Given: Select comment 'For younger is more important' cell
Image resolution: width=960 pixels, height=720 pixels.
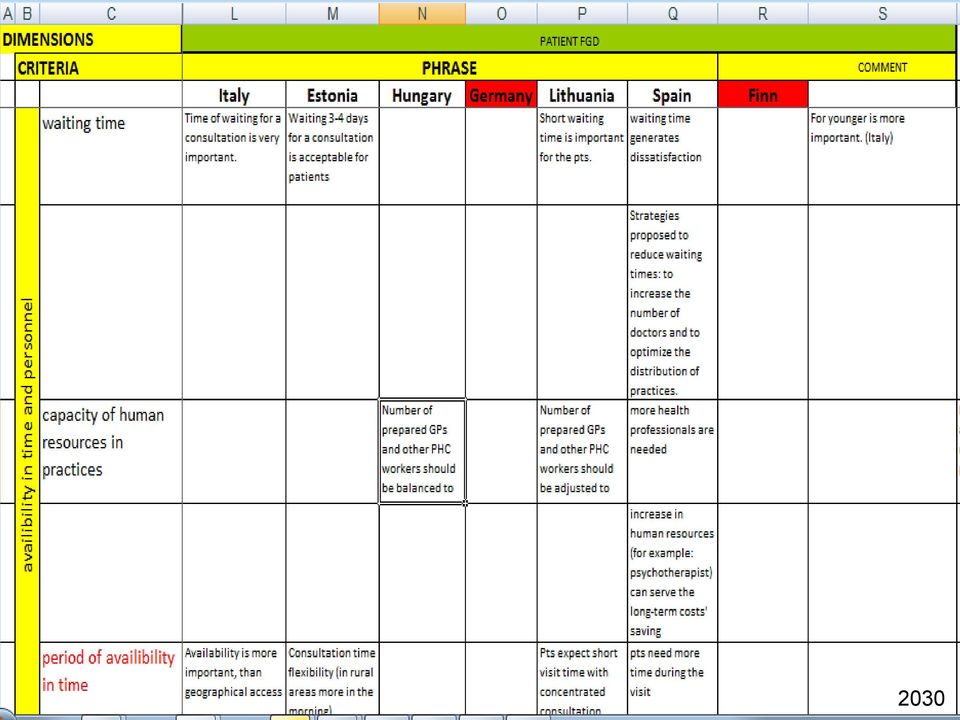Looking at the screenshot, I should 882,156.
